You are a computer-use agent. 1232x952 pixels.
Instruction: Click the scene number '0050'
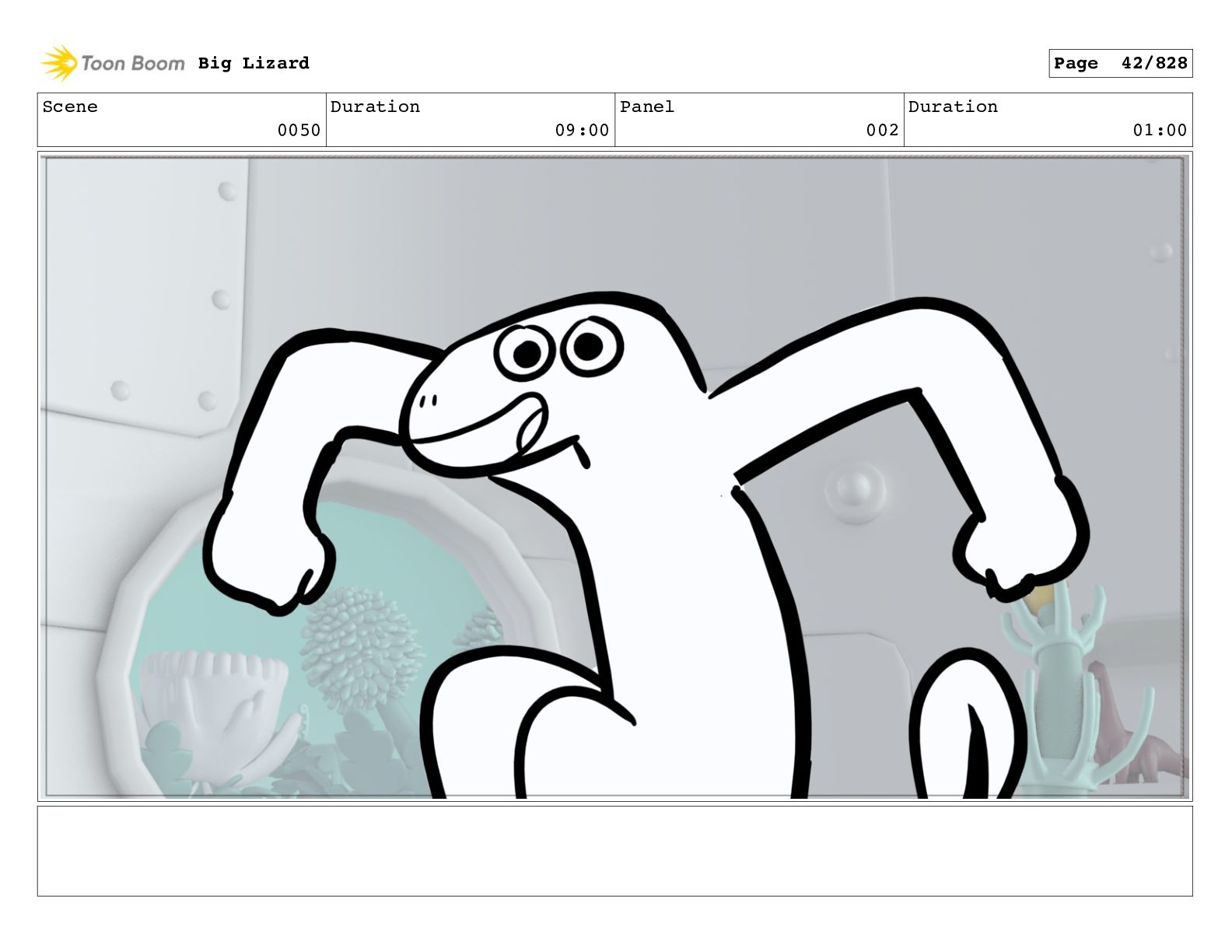pyautogui.click(x=299, y=130)
